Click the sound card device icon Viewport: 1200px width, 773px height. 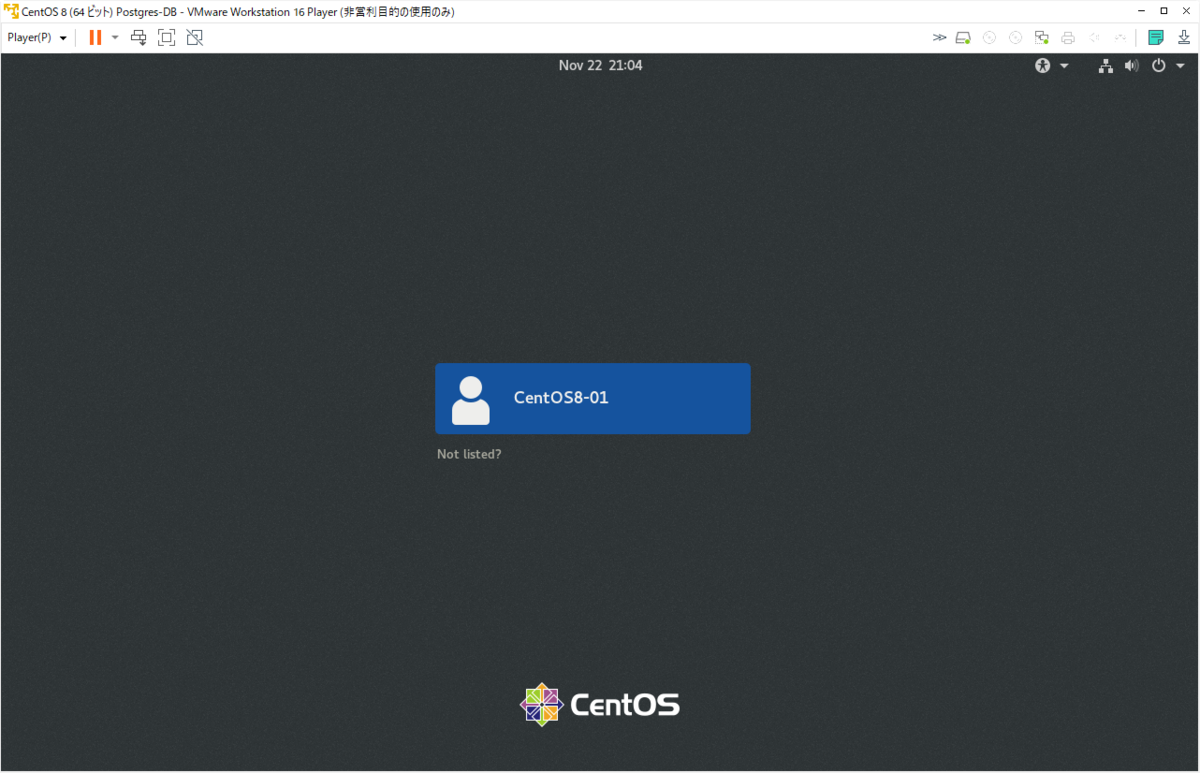click(1094, 38)
